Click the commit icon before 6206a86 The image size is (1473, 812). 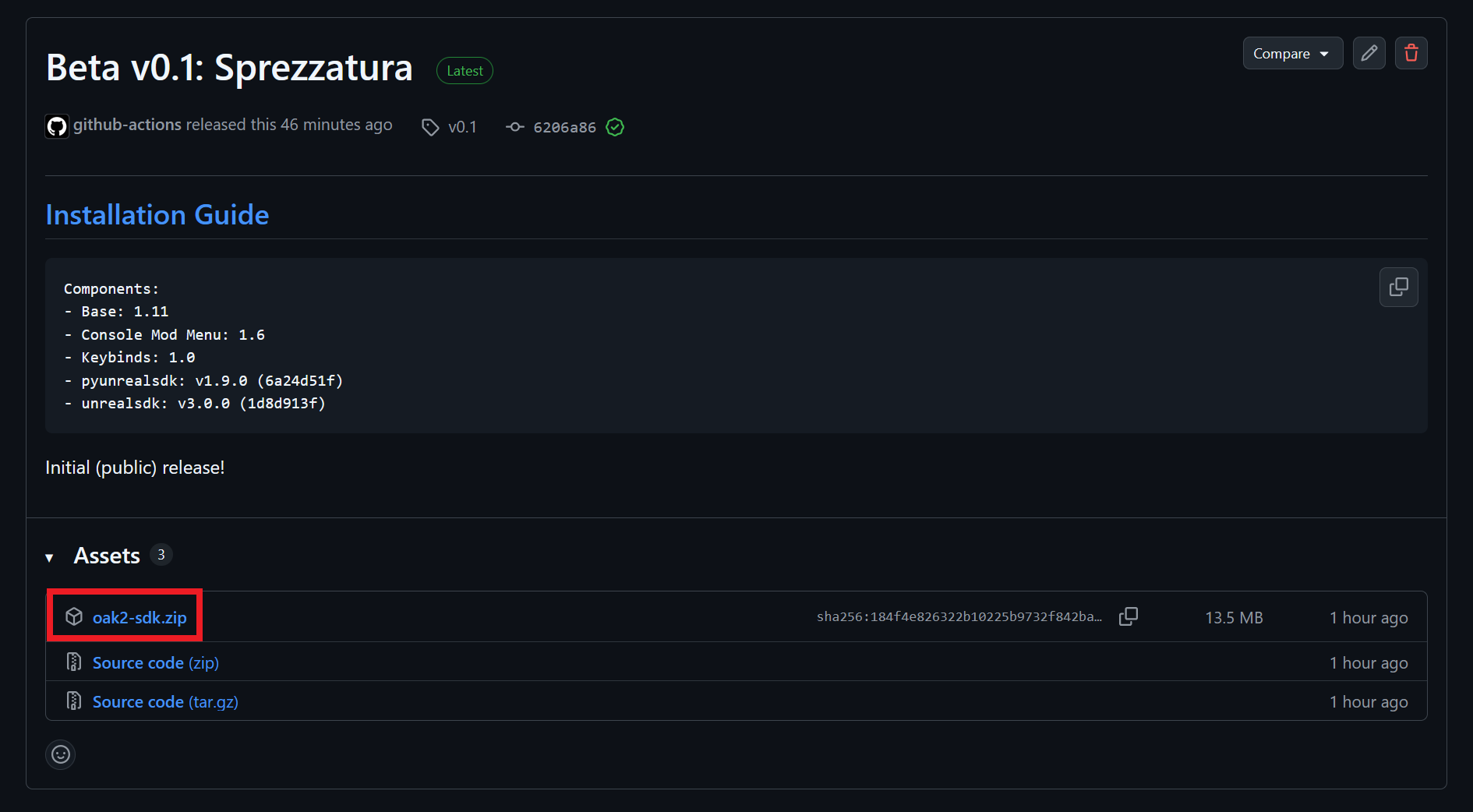[514, 127]
